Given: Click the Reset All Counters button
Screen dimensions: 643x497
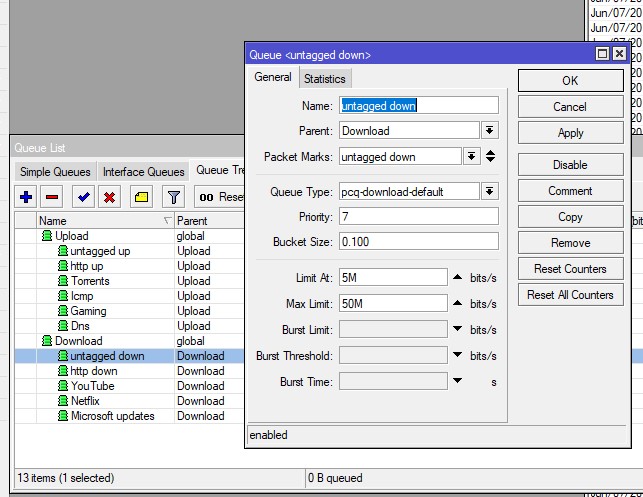Looking at the screenshot, I should point(570,295).
